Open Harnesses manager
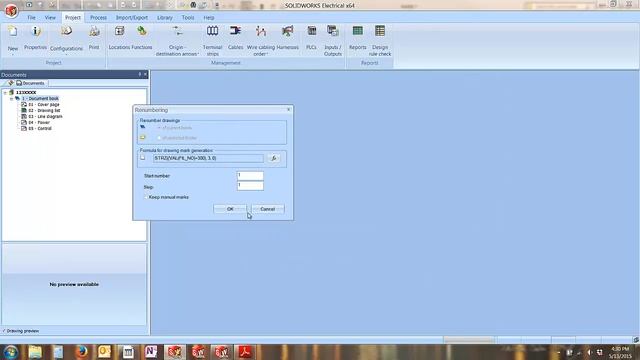 (x=287, y=39)
